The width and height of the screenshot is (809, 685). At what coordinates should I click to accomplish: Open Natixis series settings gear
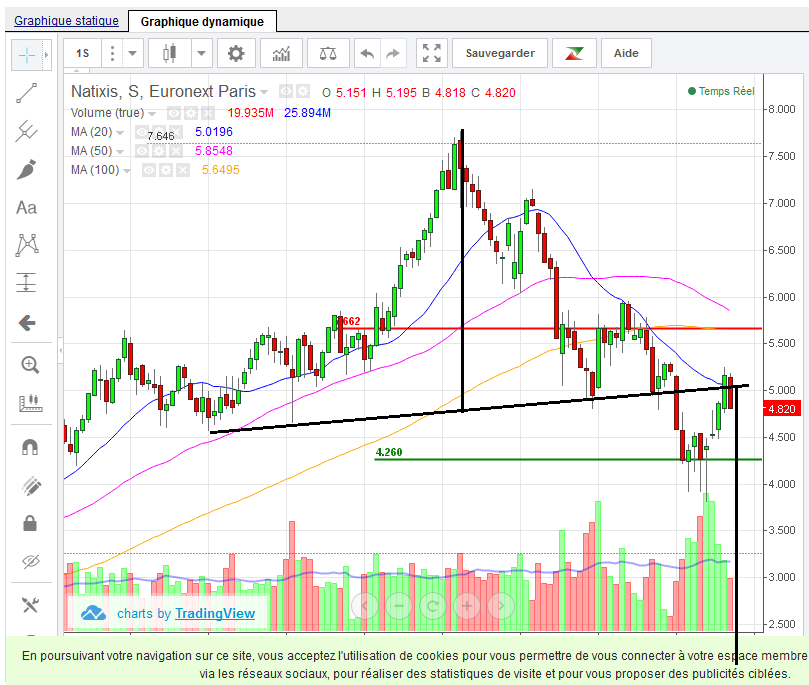pyautogui.click(x=303, y=92)
